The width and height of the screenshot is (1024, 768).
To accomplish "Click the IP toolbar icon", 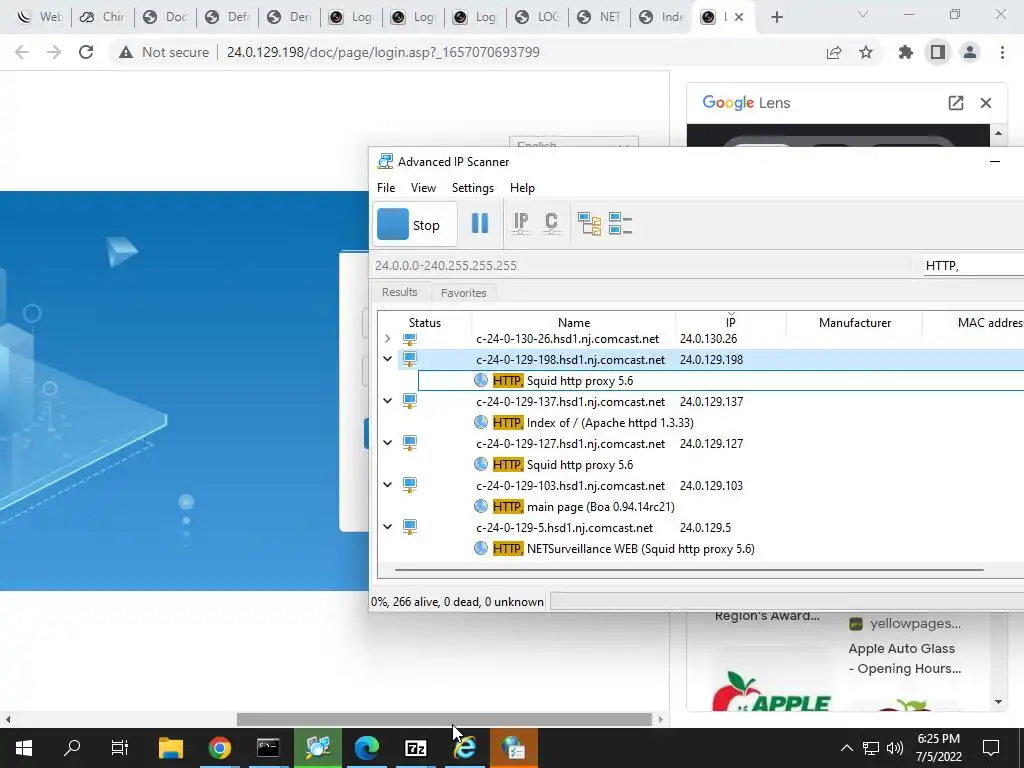I will point(520,223).
